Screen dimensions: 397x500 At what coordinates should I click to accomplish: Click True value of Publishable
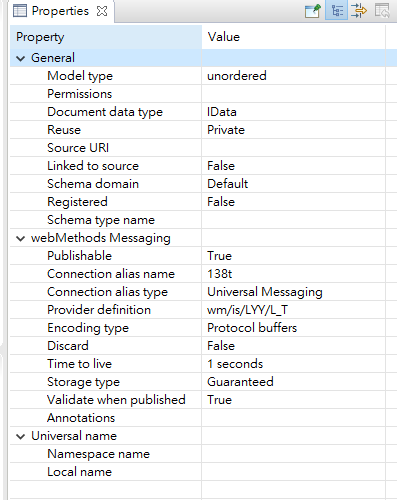[x=219, y=256]
